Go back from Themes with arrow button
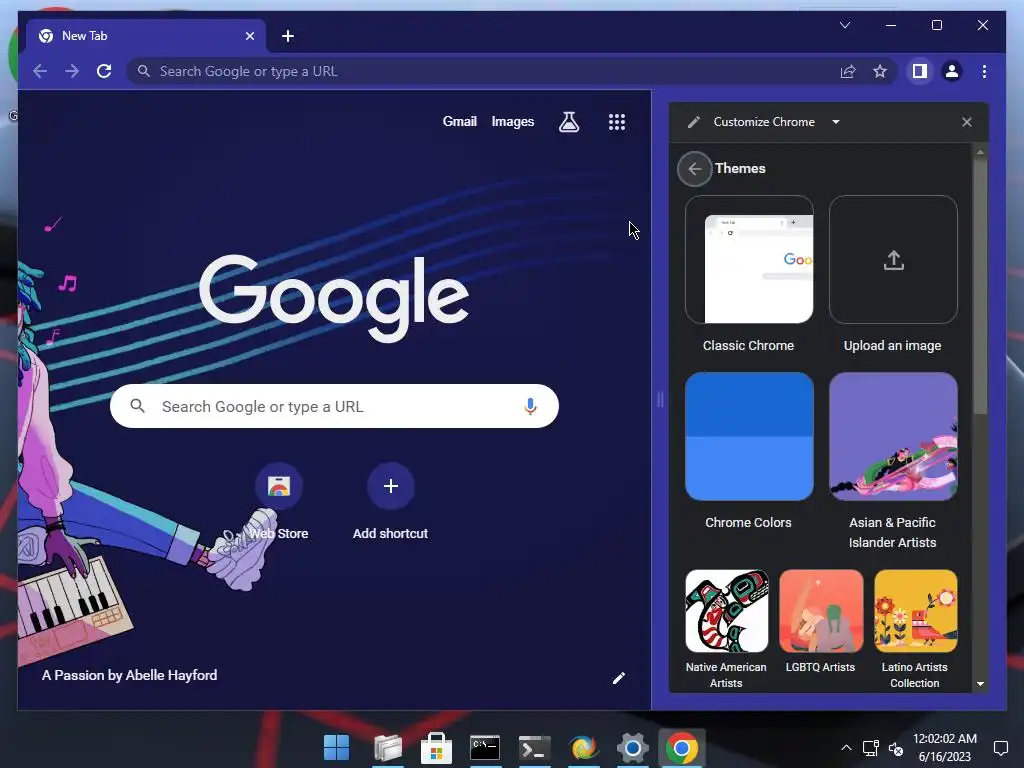Image resolution: width=1024 pixels, height=768 pixels. 695,169
